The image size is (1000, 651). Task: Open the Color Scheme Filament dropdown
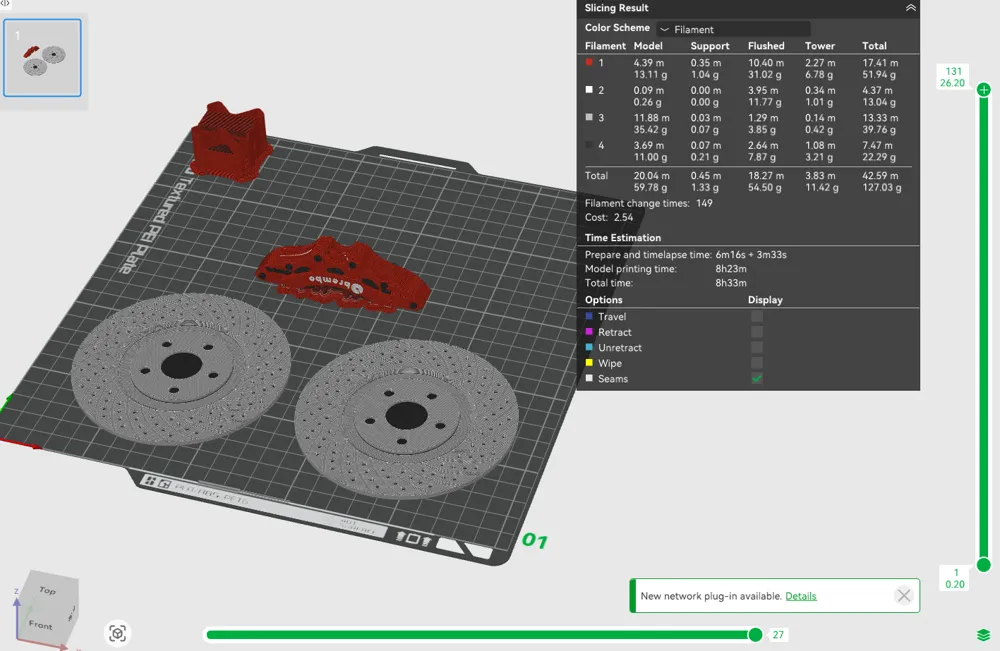coord(733,29)
